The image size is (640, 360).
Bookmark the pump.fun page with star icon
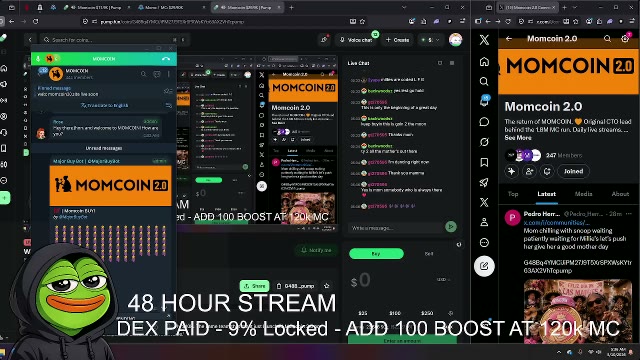coord(362,21)
